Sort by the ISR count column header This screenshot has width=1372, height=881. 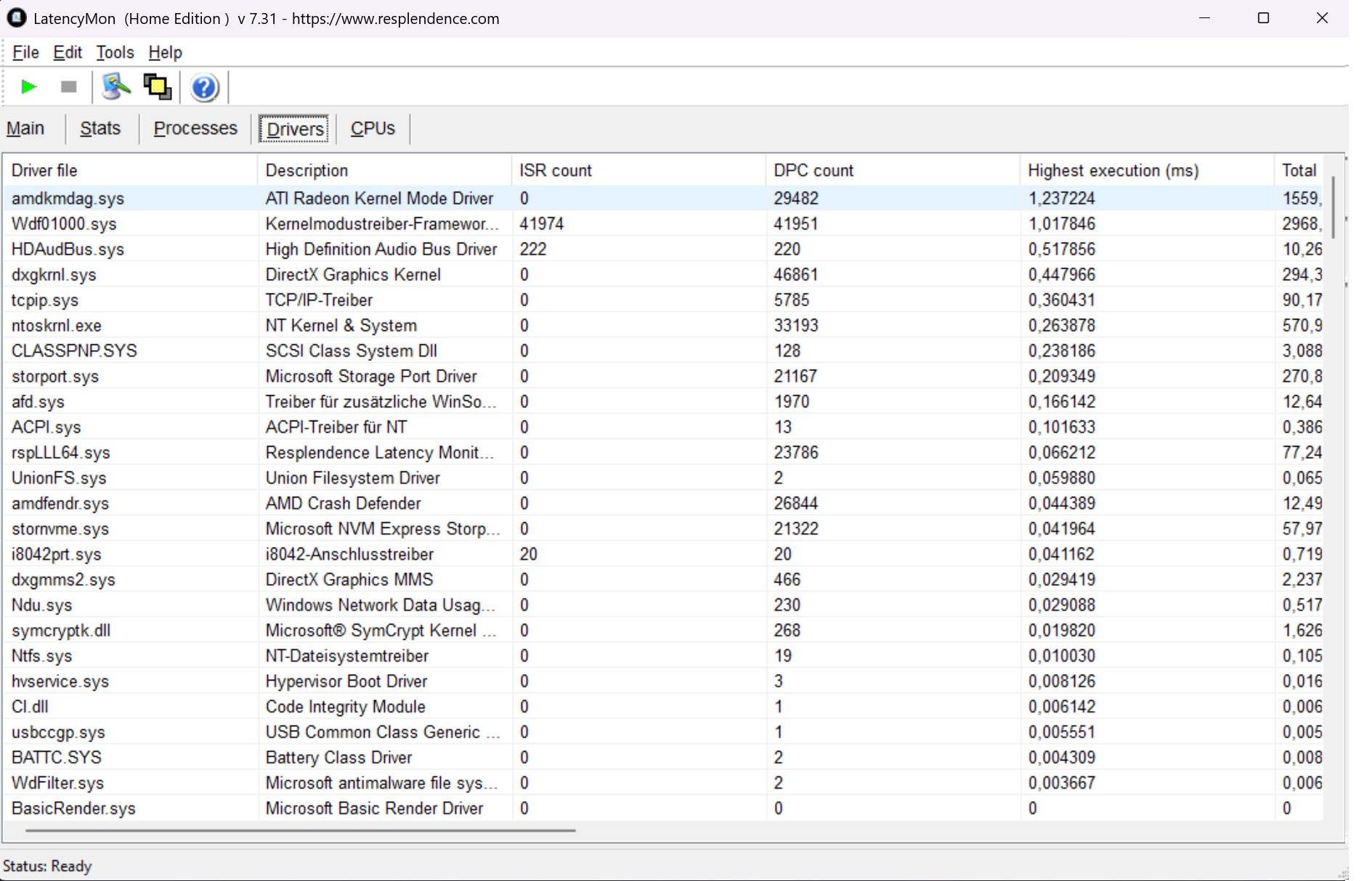[x=556, y=171]
